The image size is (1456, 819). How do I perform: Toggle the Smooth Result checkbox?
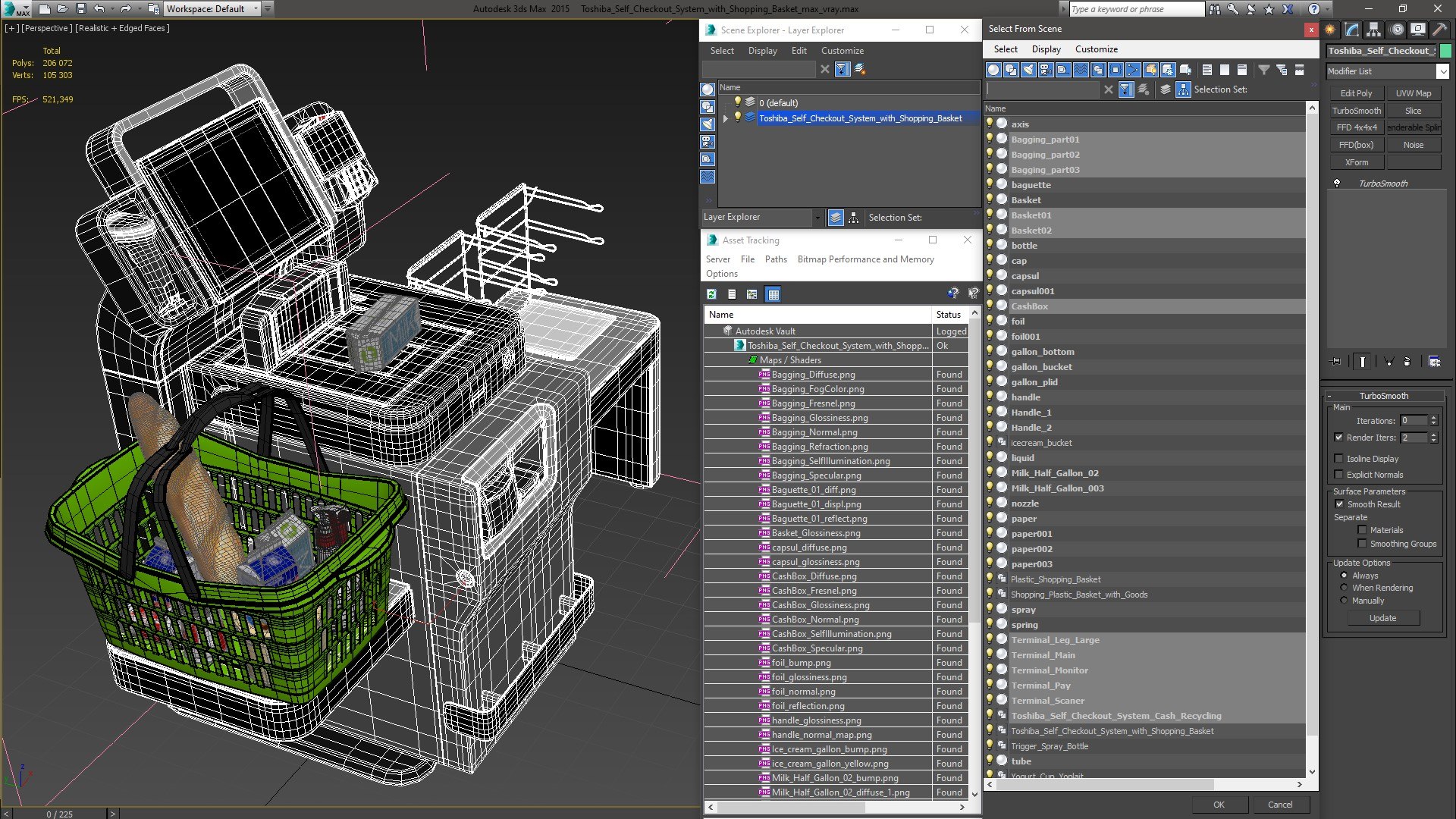coord(1339,504)
